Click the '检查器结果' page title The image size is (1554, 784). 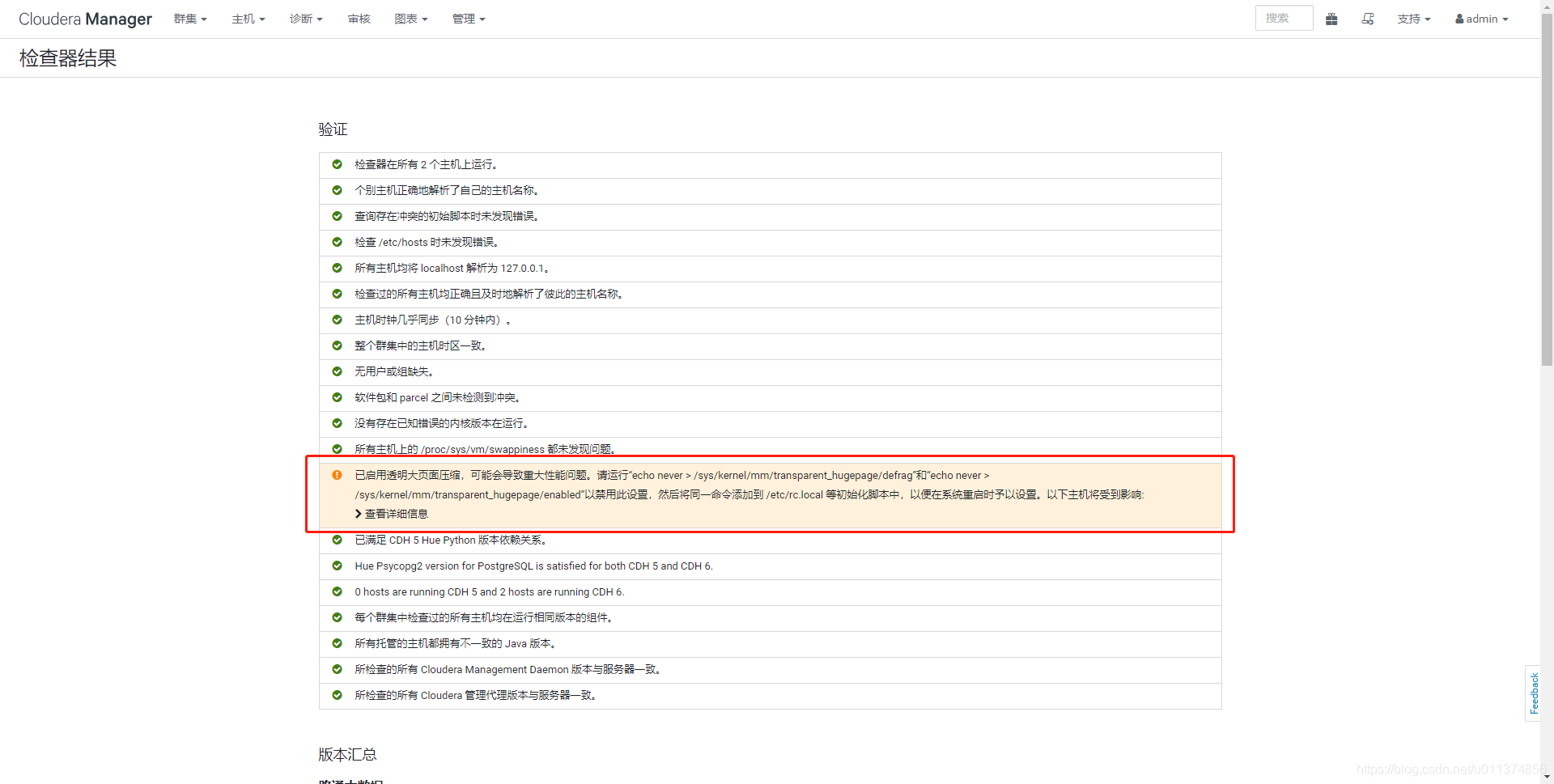tap(68, 58)
